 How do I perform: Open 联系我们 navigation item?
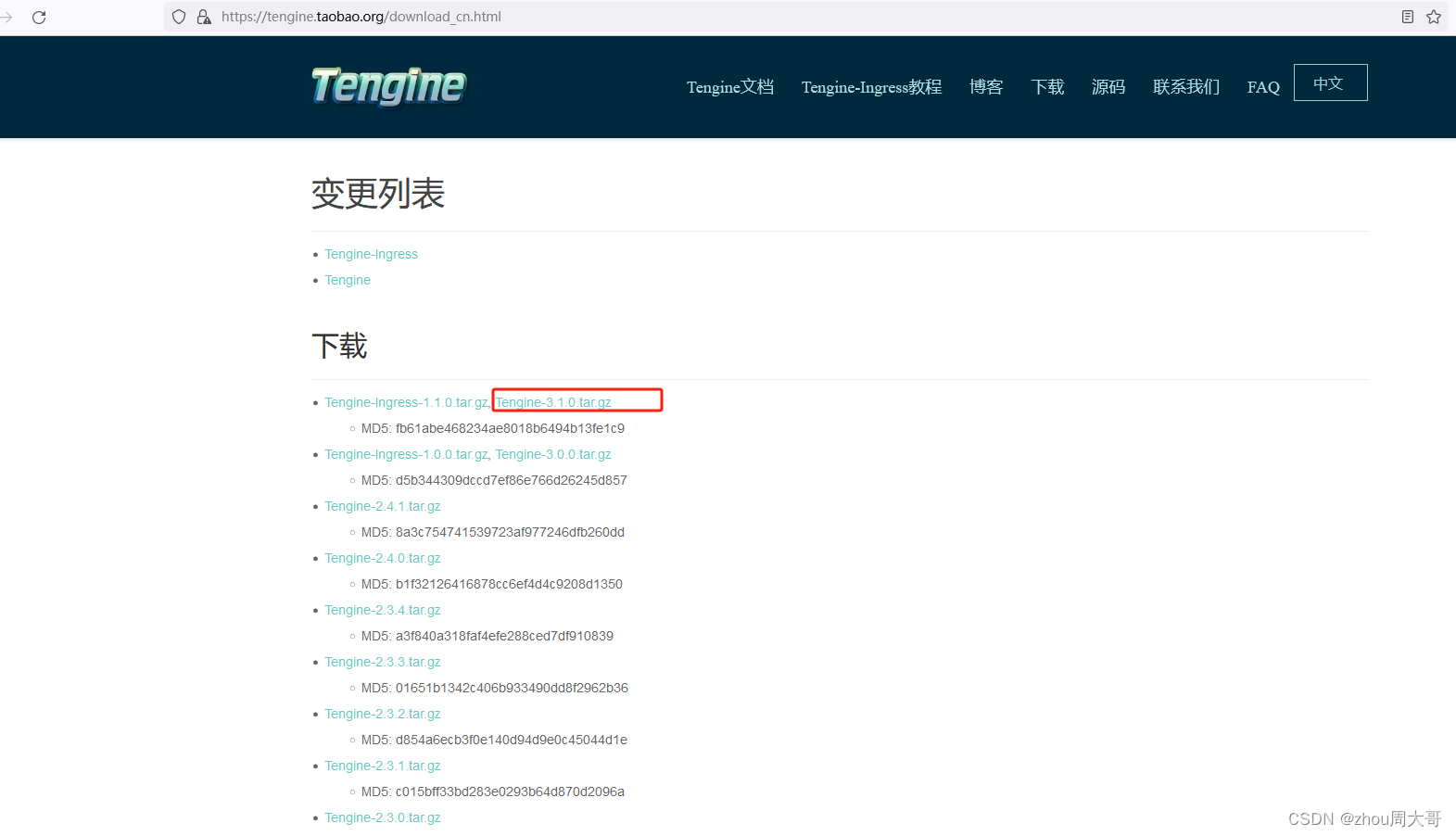click(x=1186, y=87)
